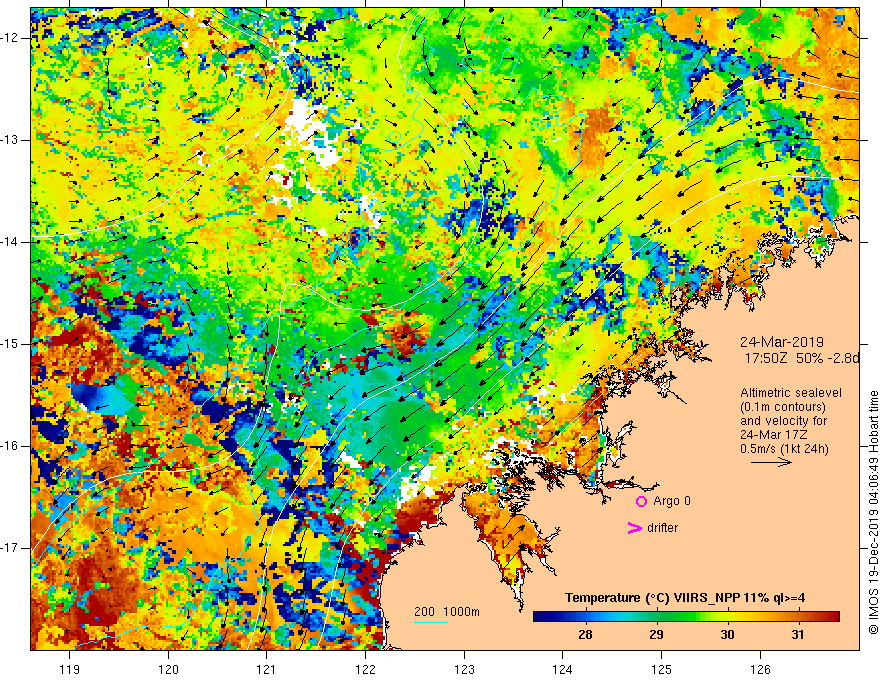Click the longitude axis label 123
The image size is (880, 680).
[x=464, y=669]
